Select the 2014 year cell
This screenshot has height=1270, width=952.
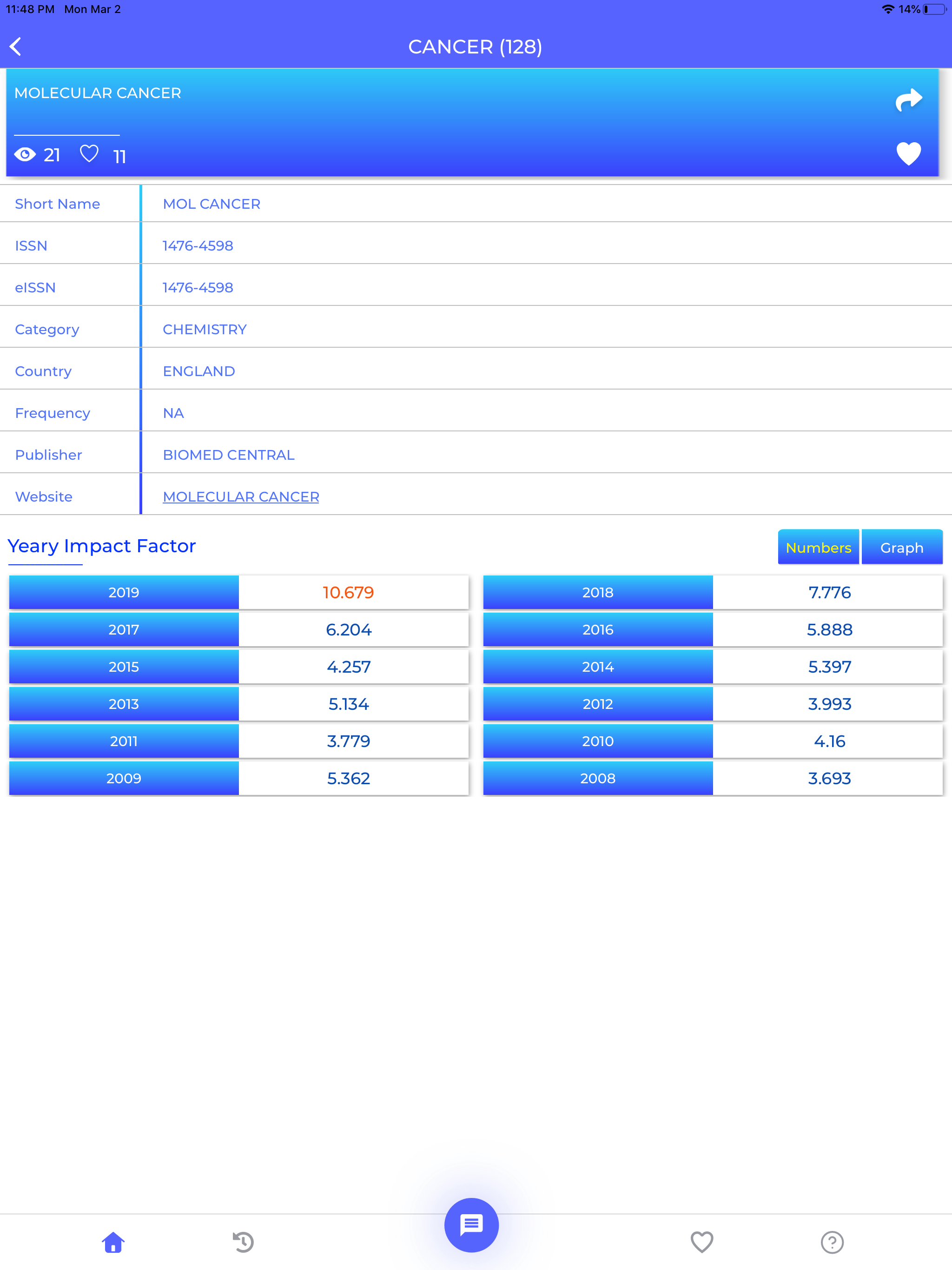(598, 667)
